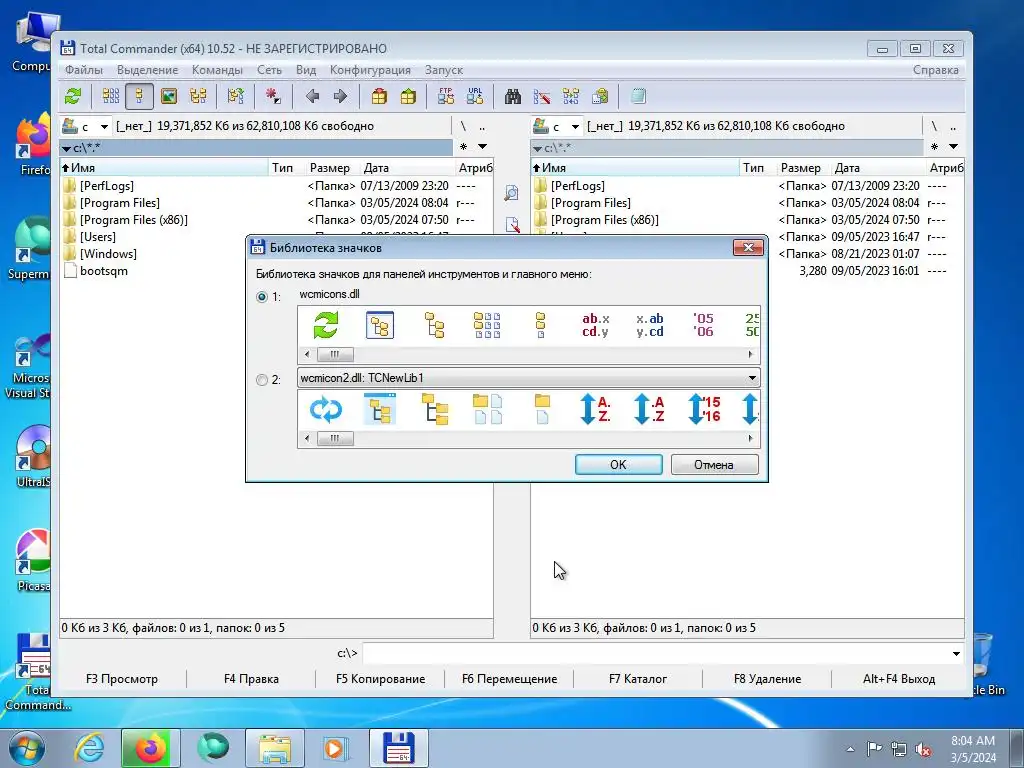This screenshot has height=768, width=1024.
Task: Go back using left arrow toolbar icon
Action: pyautogui.click(x=312, y=97)
